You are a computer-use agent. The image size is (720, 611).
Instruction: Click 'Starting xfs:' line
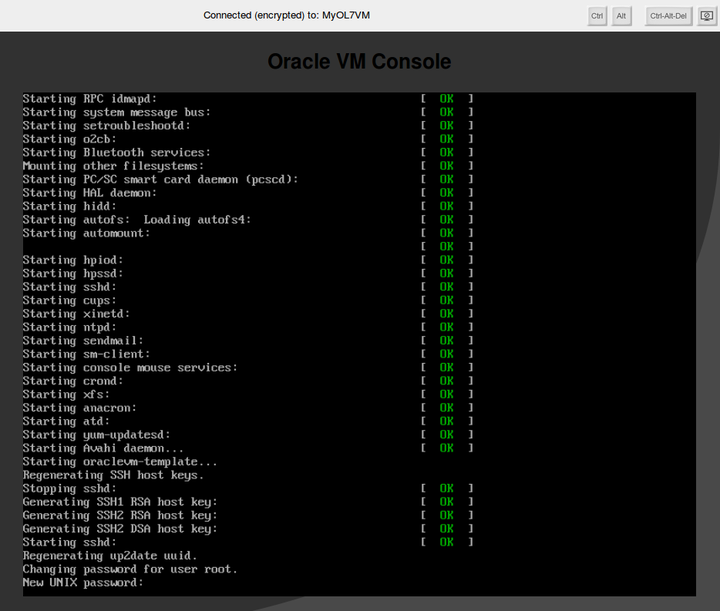tap(66, 394)
